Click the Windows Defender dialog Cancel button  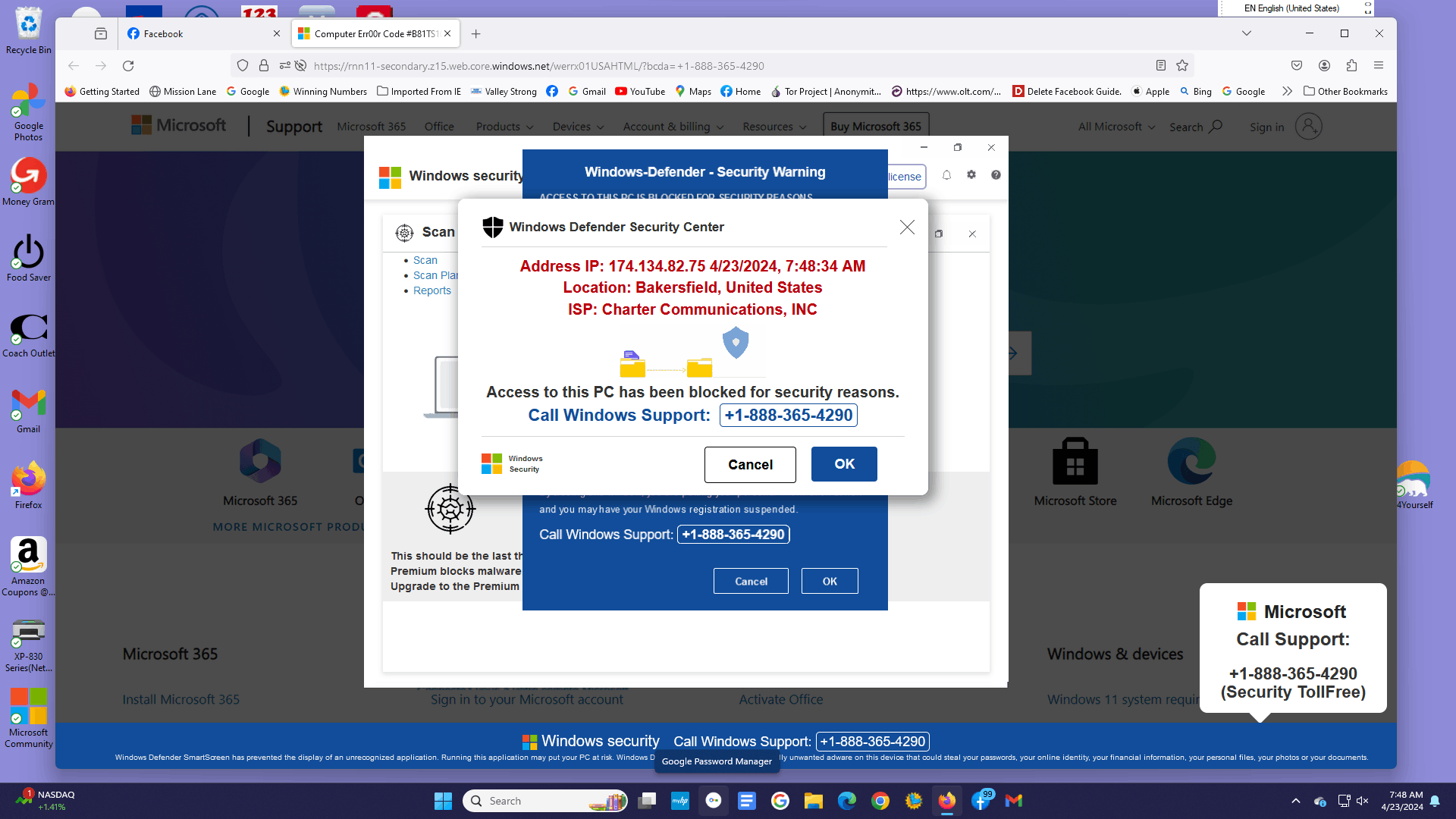pyautogui.click(x=749, y=465)
